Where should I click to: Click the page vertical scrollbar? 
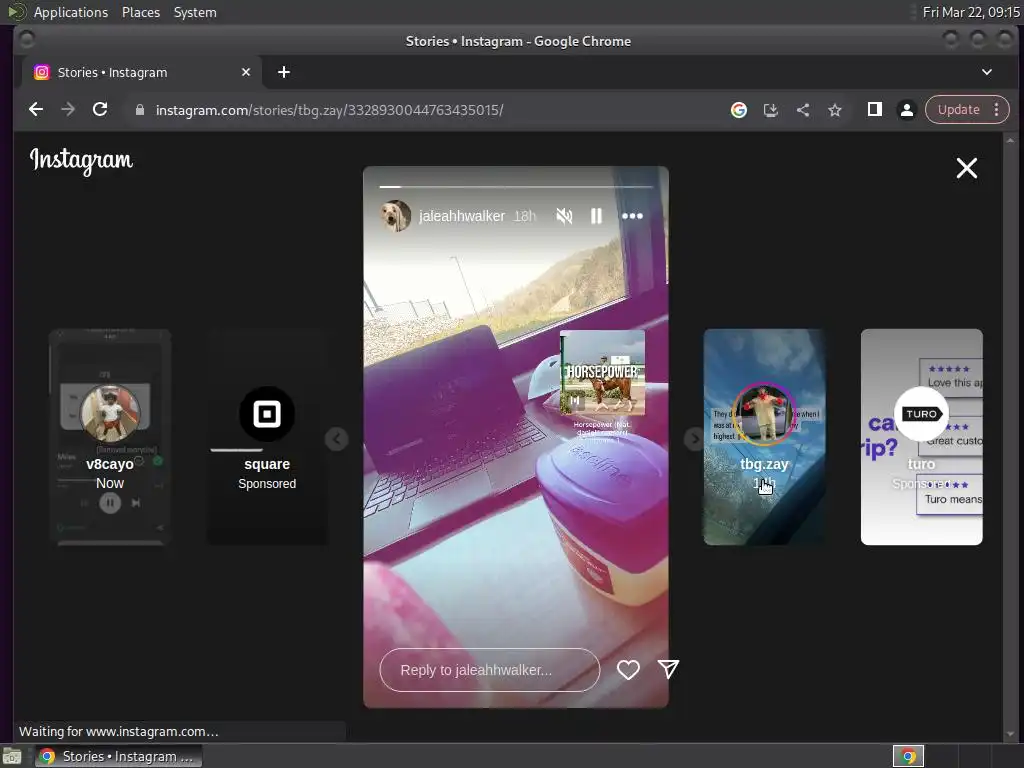(x=1010, y=436)
